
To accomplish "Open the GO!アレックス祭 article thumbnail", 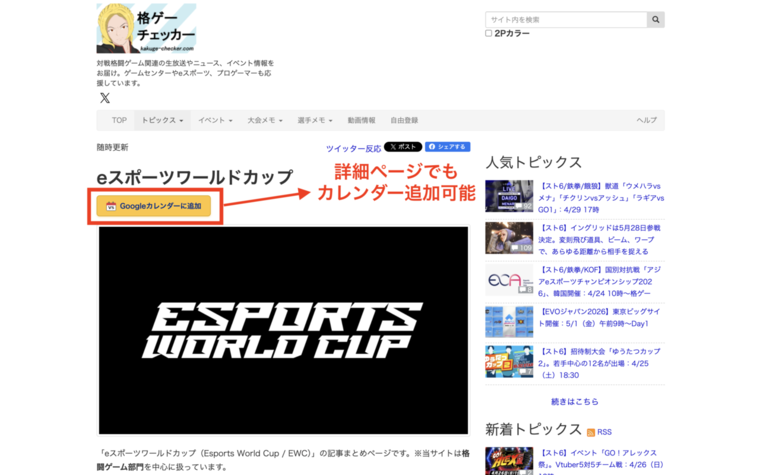I will pyautogui.click(x=509, y=461).
